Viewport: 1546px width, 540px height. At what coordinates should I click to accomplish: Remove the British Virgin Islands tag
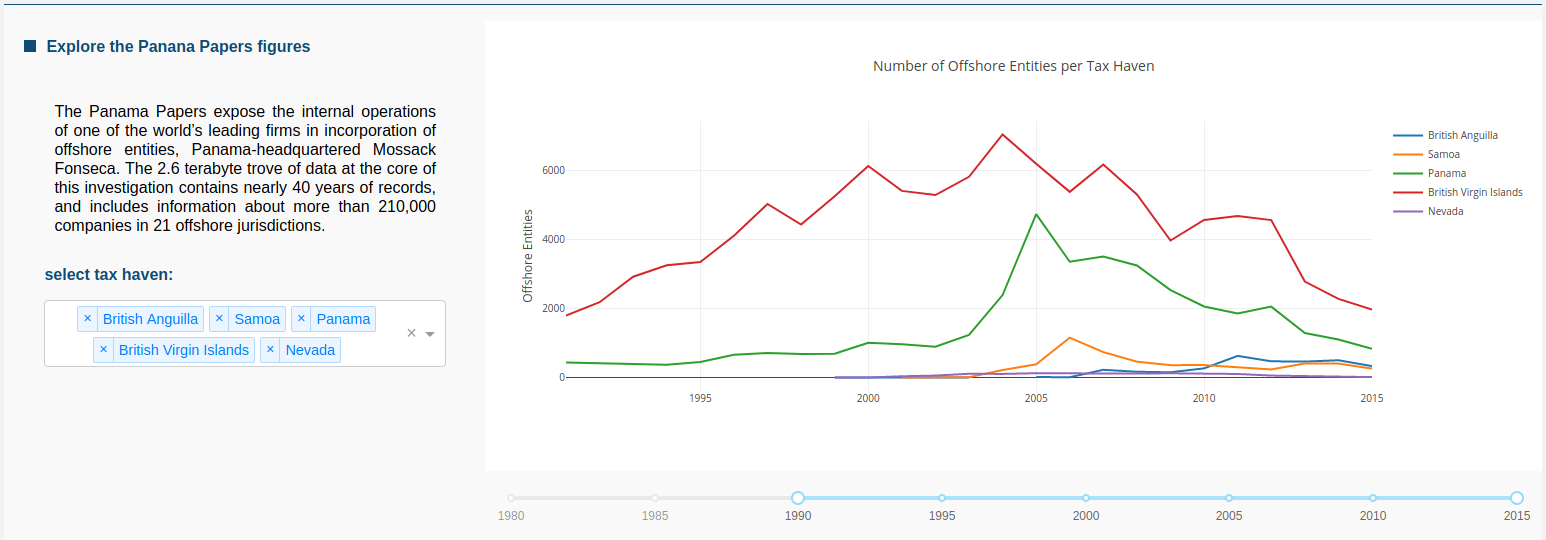click(103, 350)
